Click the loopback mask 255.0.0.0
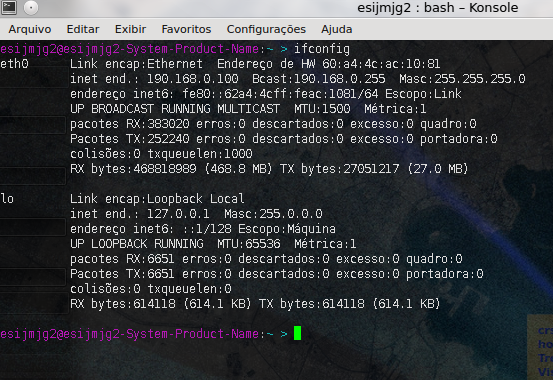The width and height of the screenshot is (553, 380). click(291, 214)
